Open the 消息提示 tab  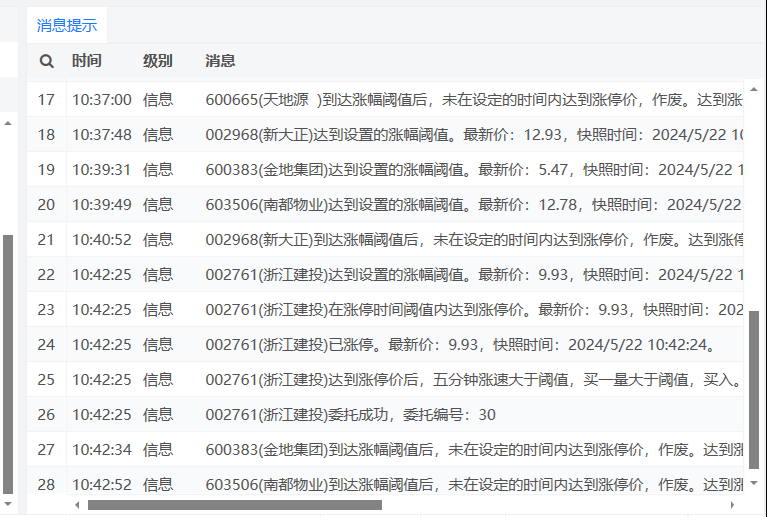pos(67,25)
